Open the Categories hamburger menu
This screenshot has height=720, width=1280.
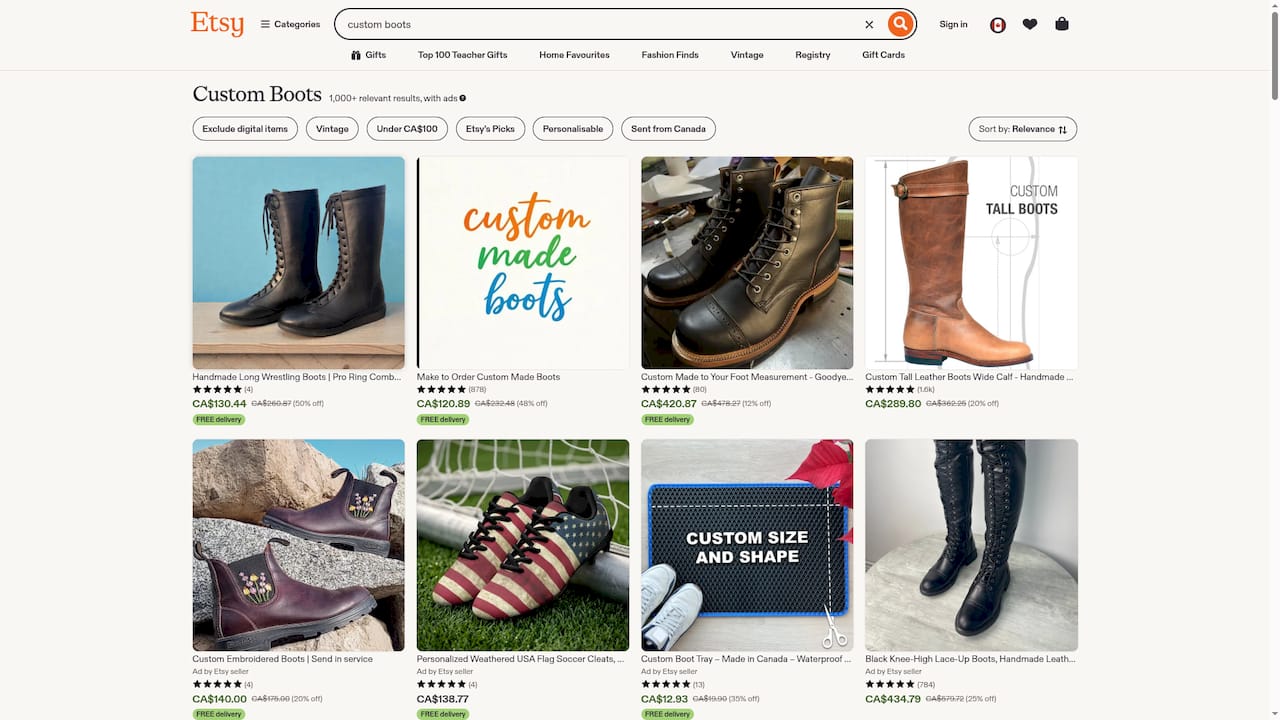pos(289,24)
